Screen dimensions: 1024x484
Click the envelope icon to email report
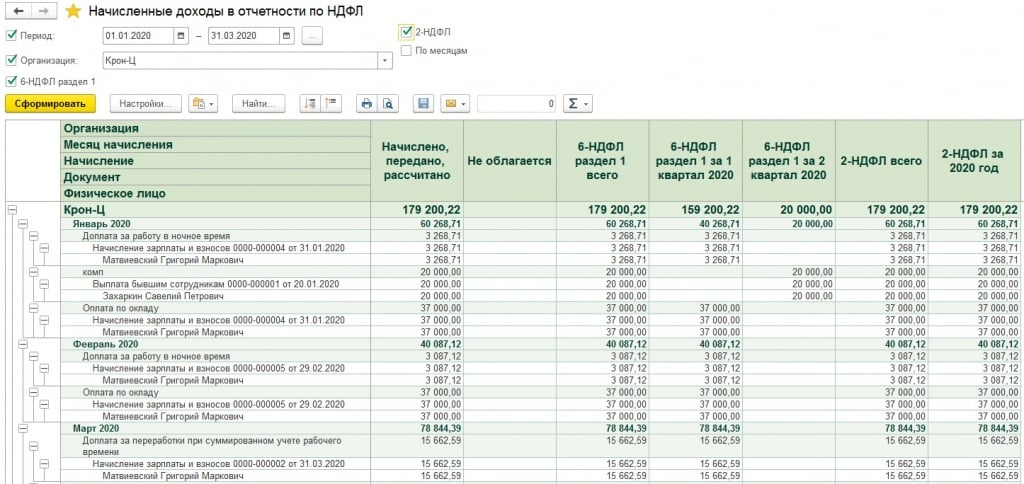click(x=451, y=103)
